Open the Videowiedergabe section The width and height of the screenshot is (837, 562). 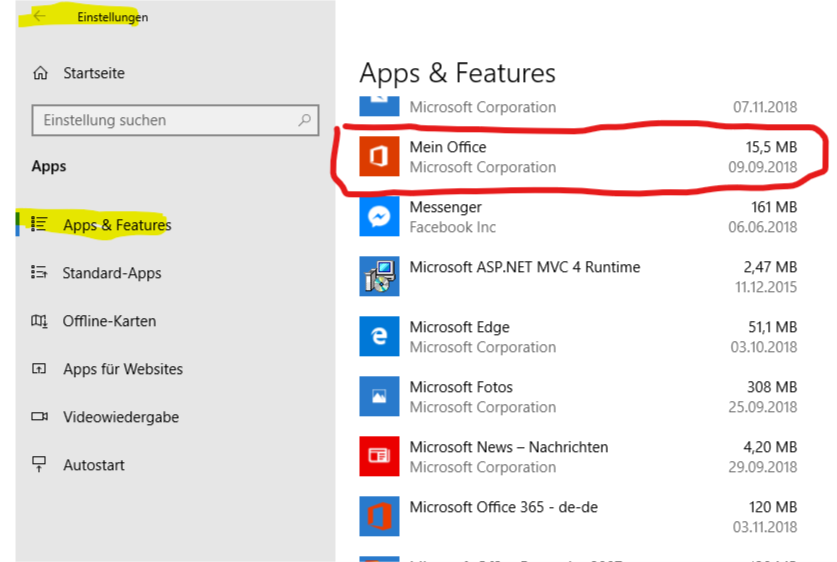pos(121,417)
